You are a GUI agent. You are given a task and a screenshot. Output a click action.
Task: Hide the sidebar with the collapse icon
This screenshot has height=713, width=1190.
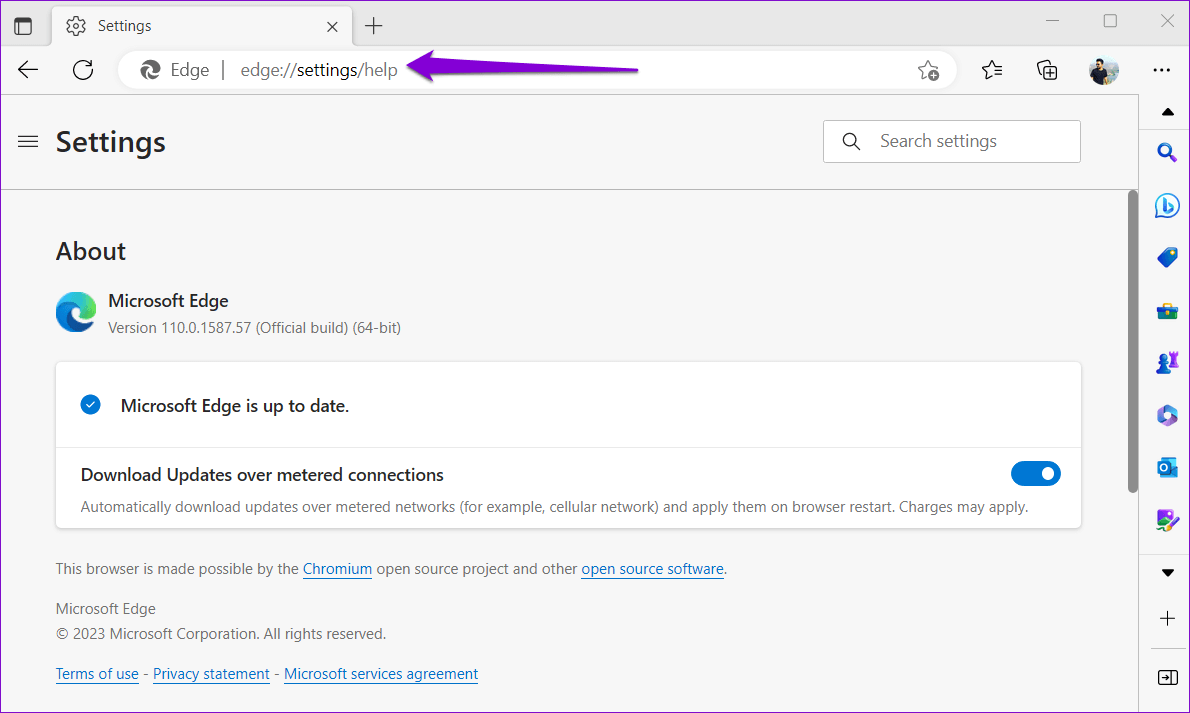tap(1167, 677)
